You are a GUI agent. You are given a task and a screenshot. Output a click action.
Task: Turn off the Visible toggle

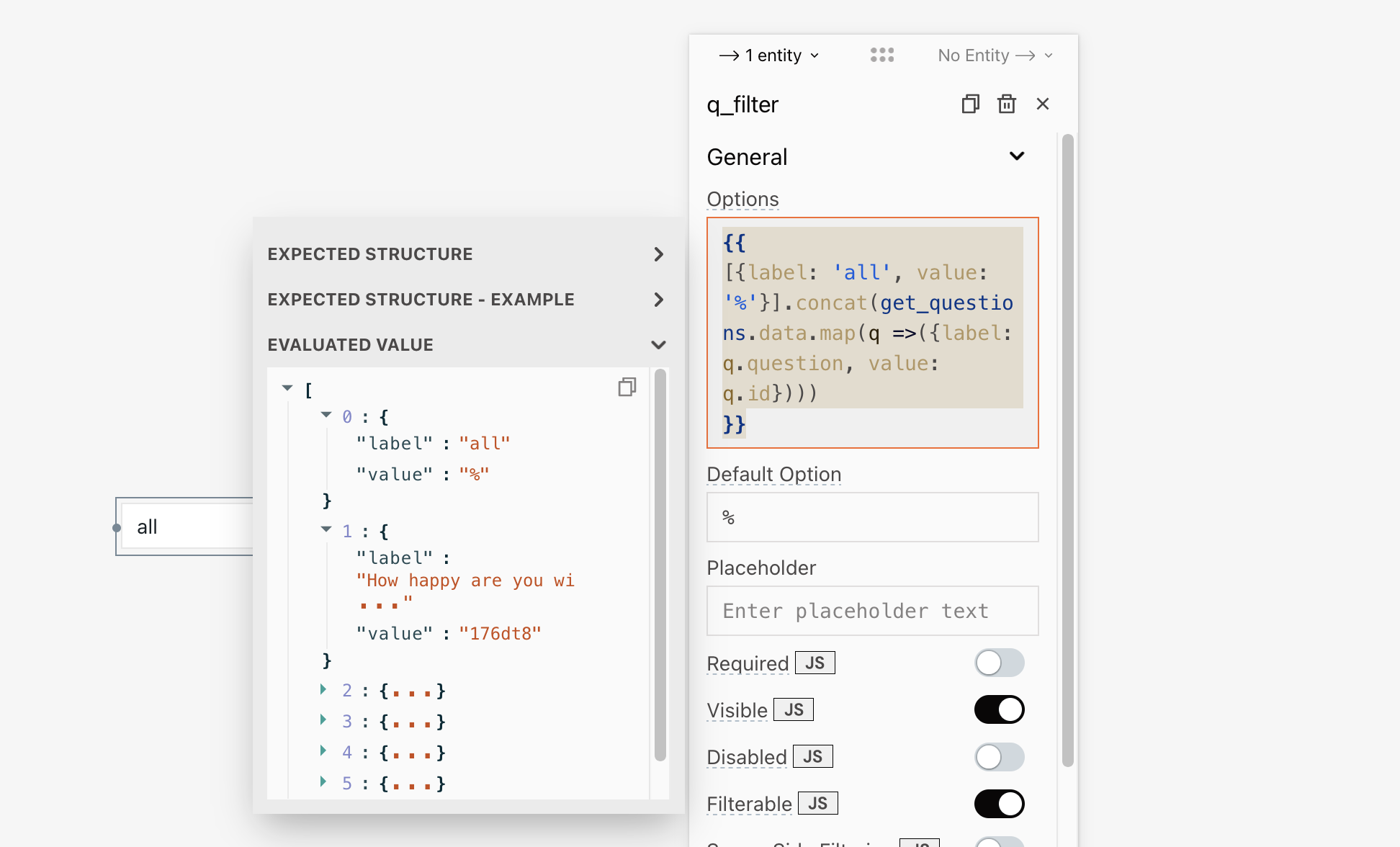click(x=999, y=709)
